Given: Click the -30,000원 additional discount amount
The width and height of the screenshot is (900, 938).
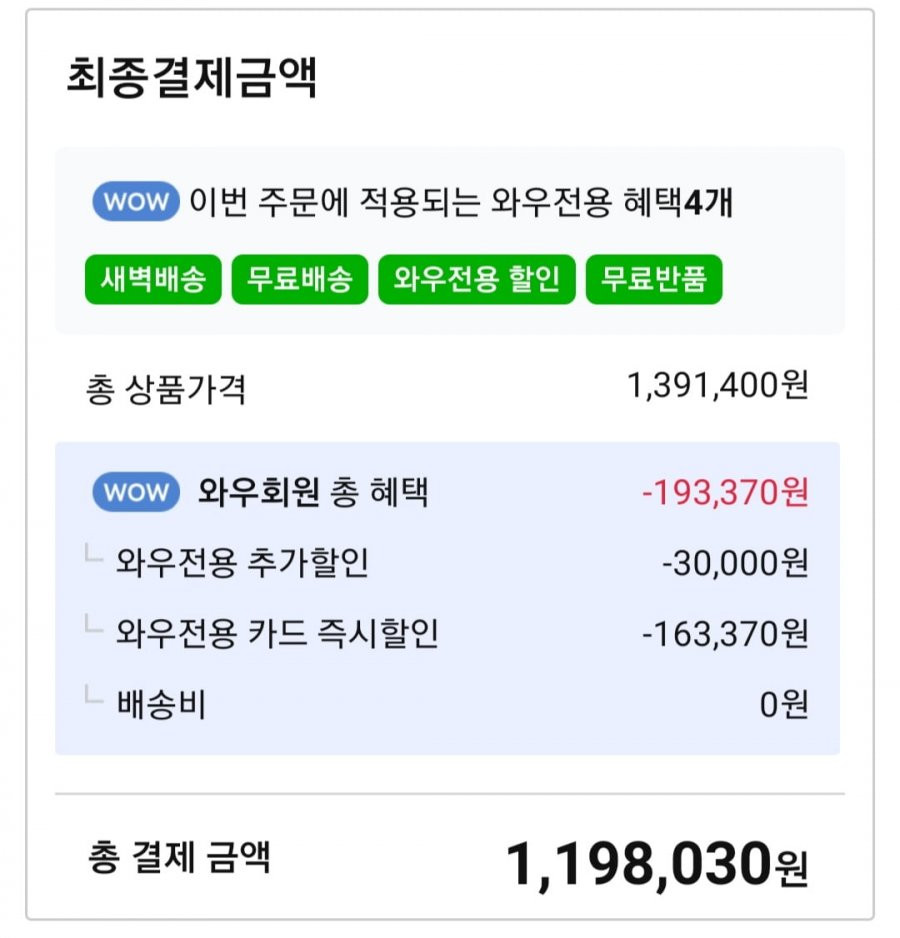Looking at the screenshot, I should coord(735,563).
